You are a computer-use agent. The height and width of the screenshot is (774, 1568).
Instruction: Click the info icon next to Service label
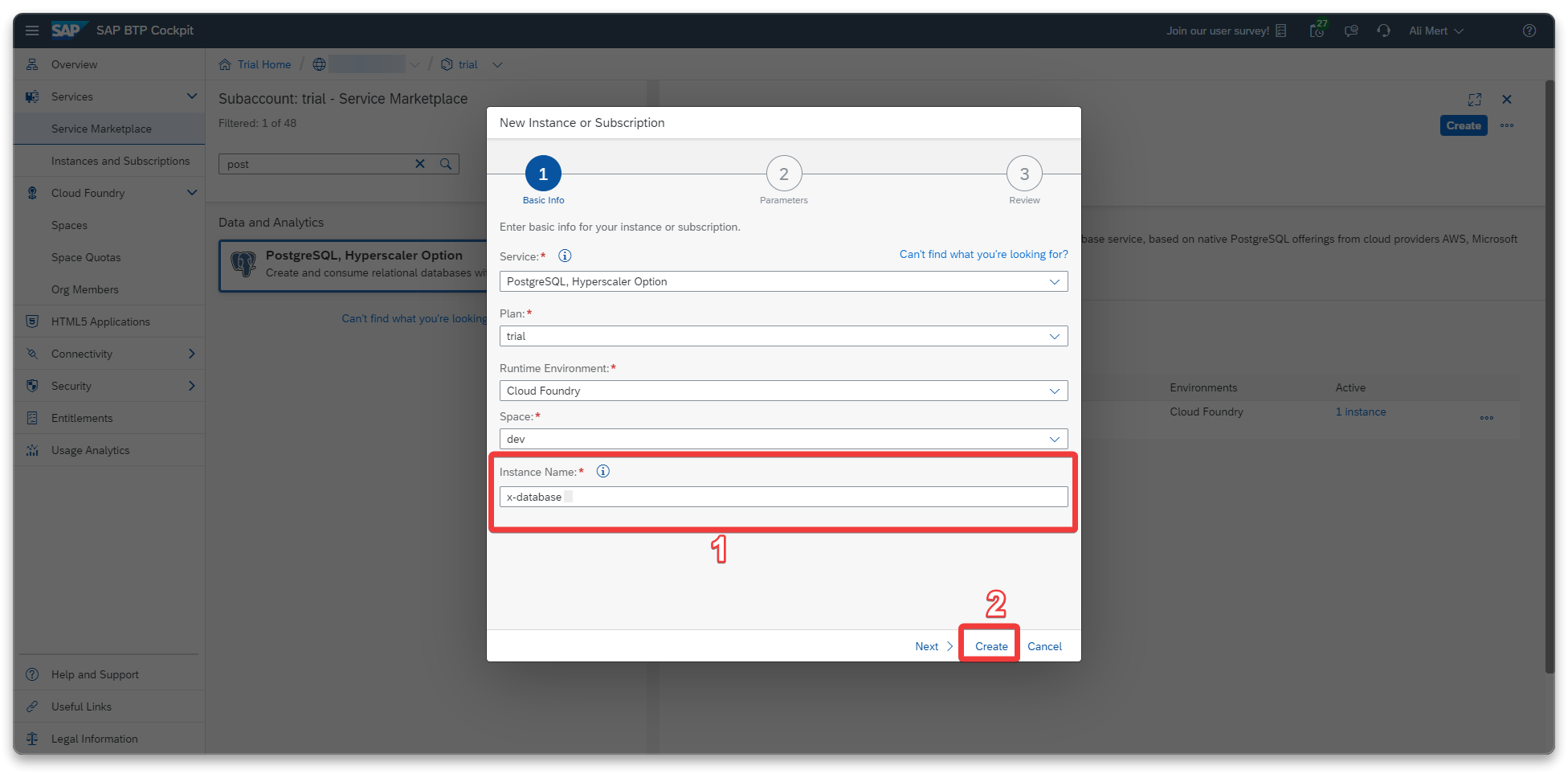point(565,256)
